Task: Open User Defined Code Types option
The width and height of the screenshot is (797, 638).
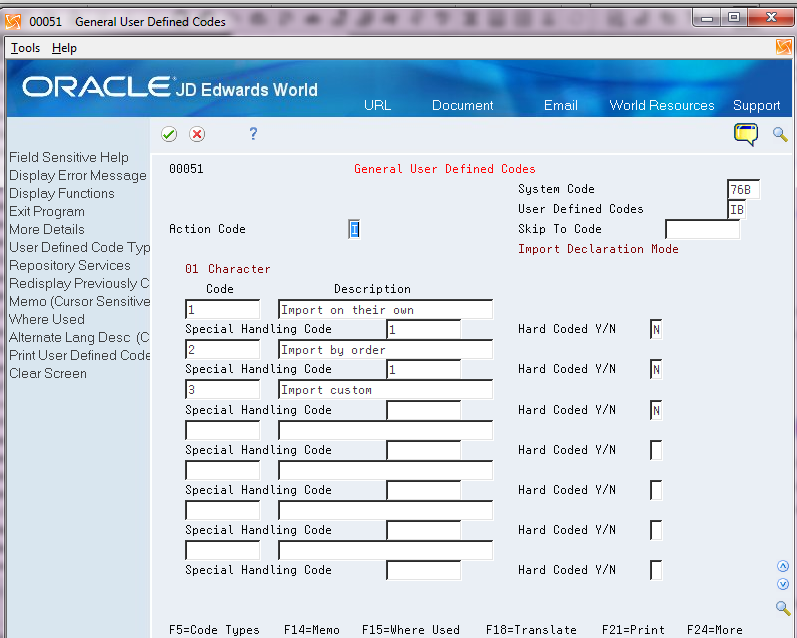Action: (79, 248)
